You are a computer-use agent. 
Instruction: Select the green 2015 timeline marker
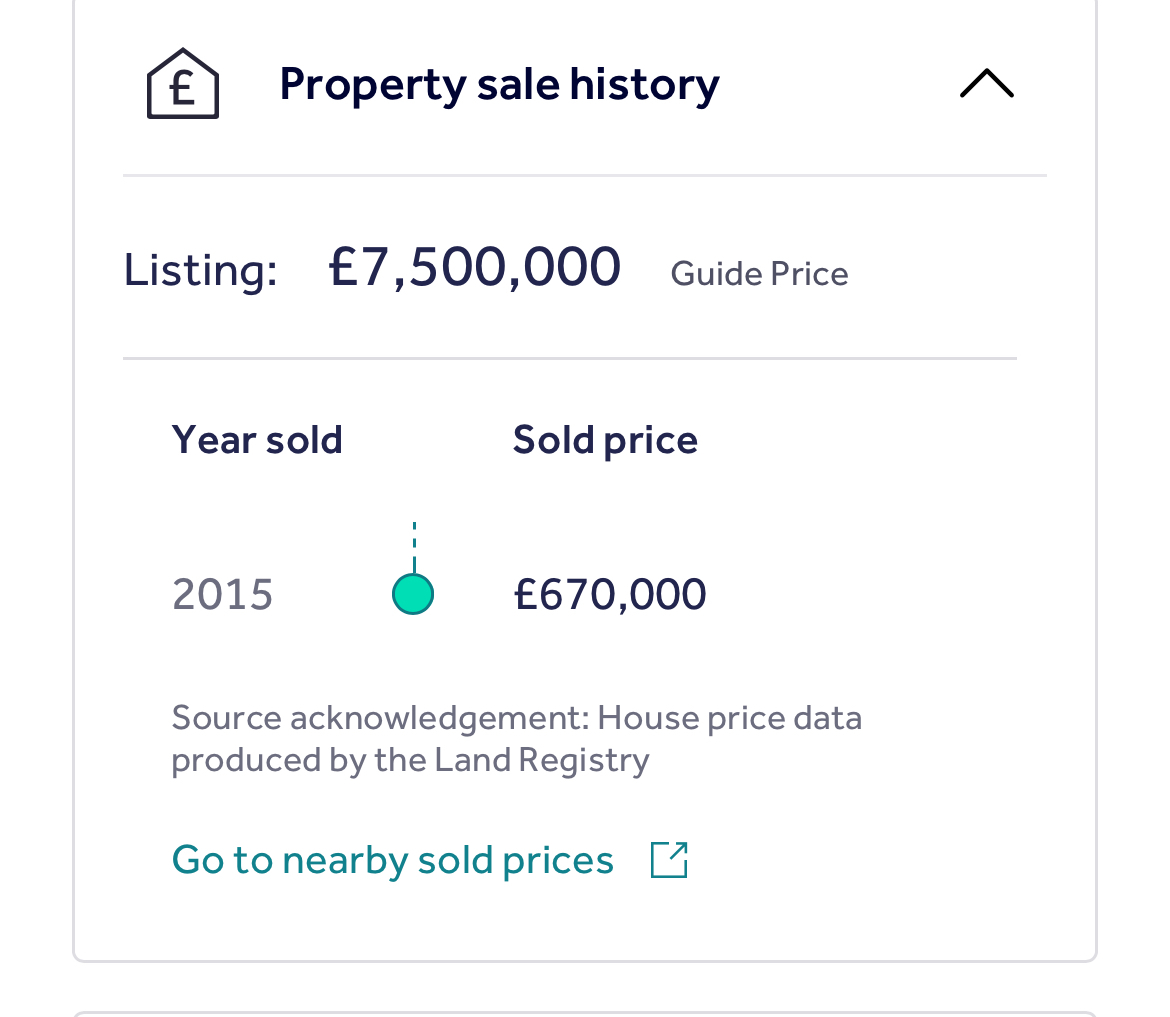coord(413,594)
